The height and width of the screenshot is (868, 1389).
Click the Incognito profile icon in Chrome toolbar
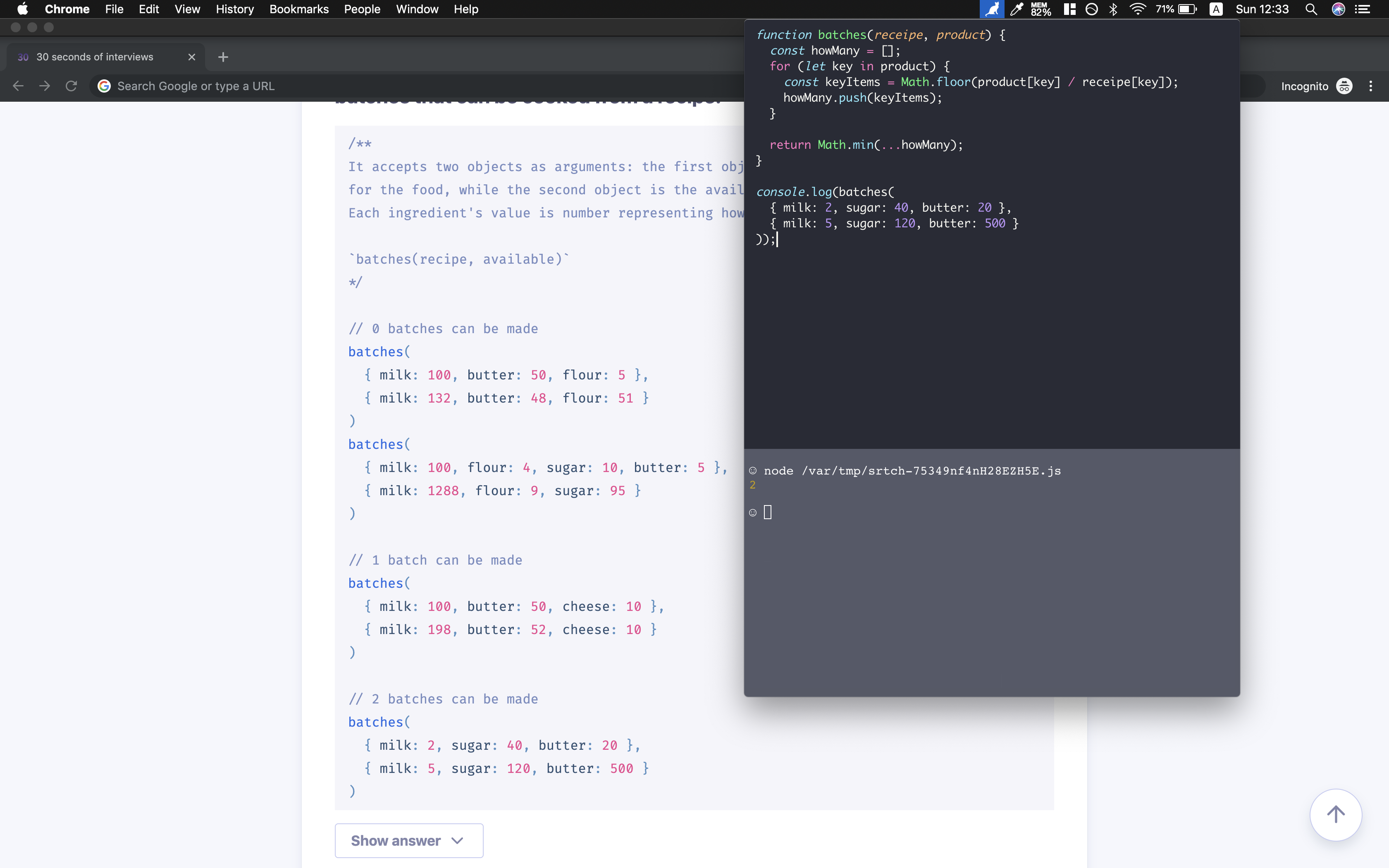[x=1344, y=86]
